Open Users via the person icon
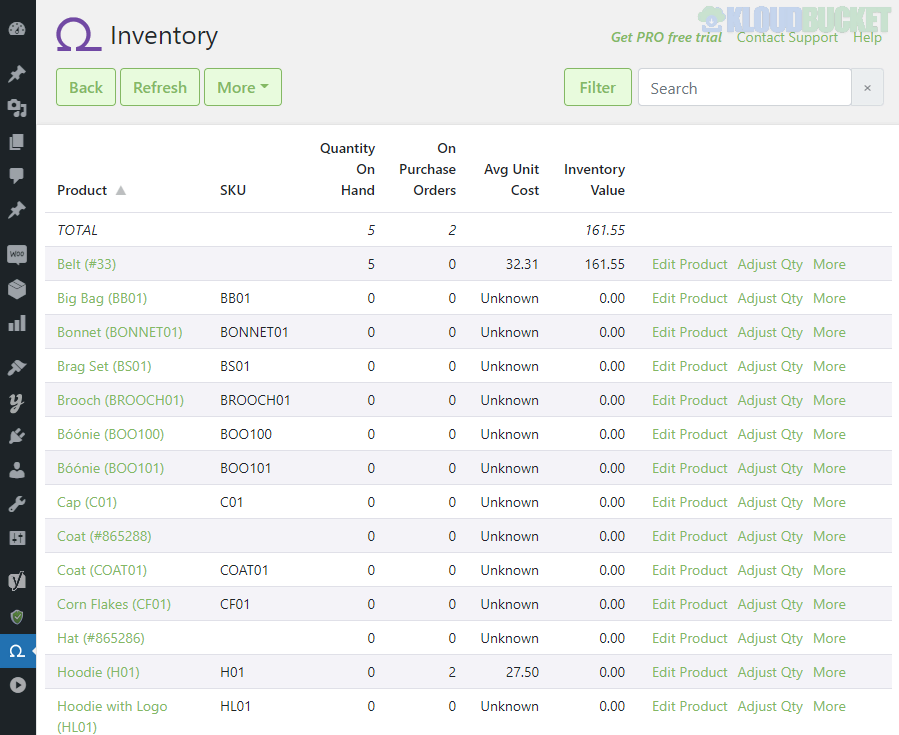 tap(17, 469)
